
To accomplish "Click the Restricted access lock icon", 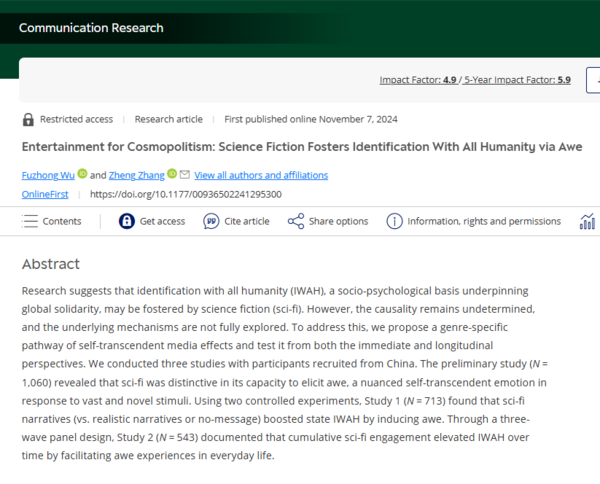I will point(28,119).
